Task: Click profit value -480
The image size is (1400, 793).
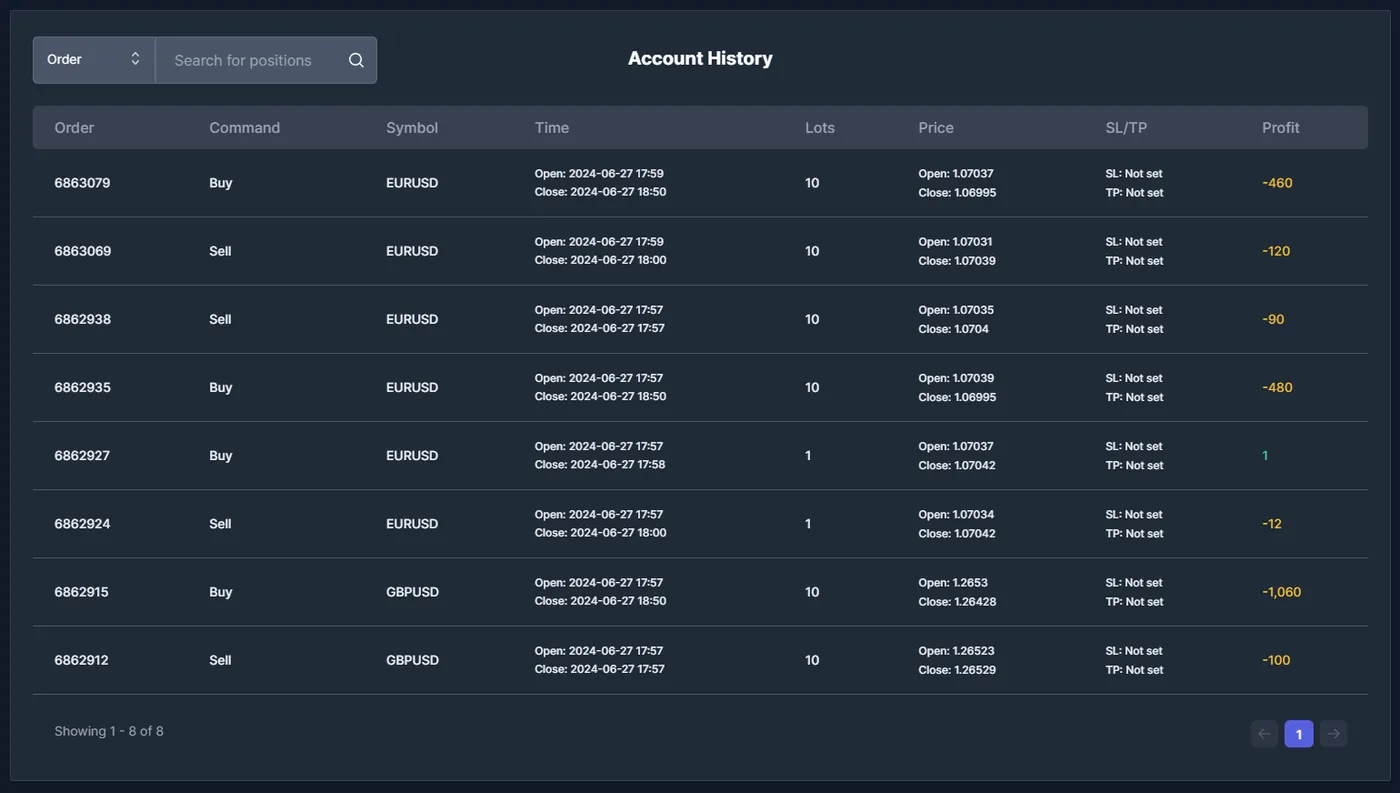Action: (x=1277, y=387)
